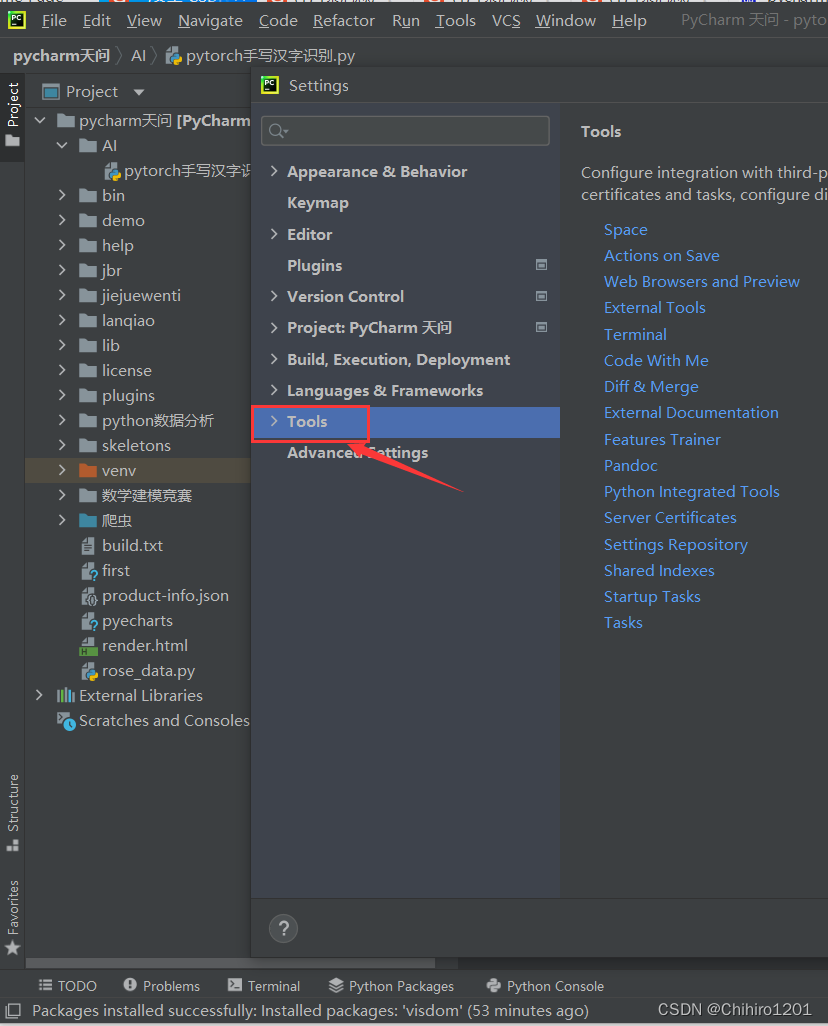The image size is (828, 1026).
Task: Select Keymap in settings list
Action: (317, 203)
